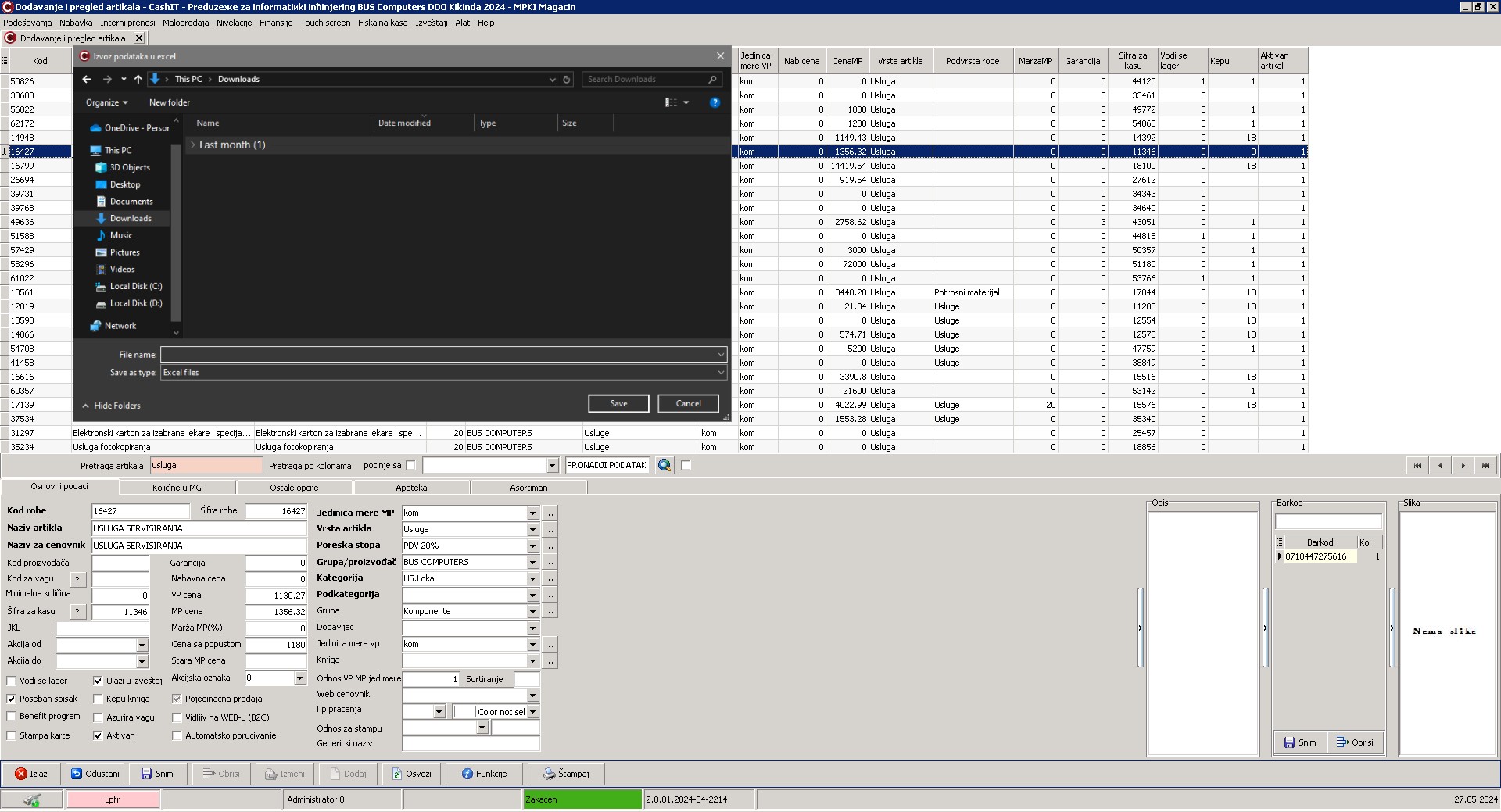The width and height of the screenshot is (1501, 812).
Task: Switch to Količine u MG tab
Action: 177,488
